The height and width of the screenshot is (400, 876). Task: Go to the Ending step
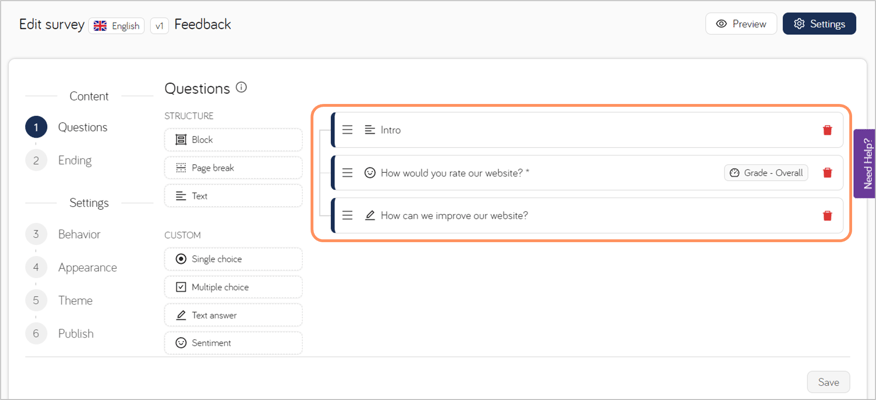(74, 160)
